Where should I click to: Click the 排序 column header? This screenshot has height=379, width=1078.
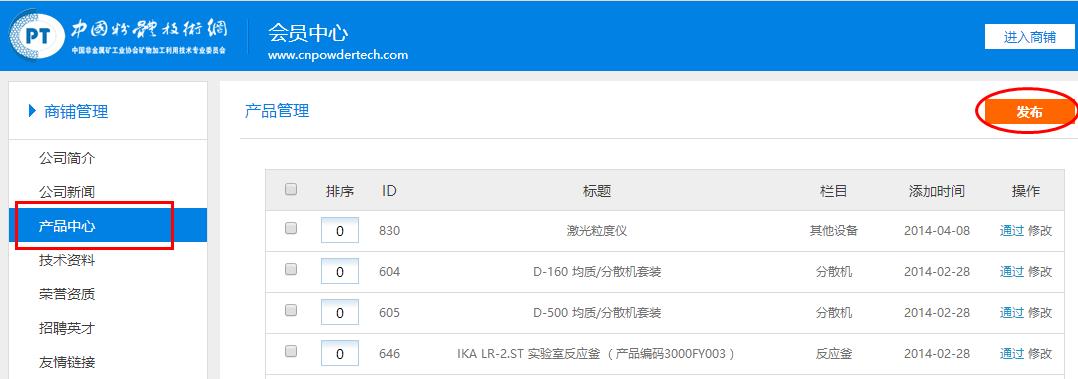(340, 191)
